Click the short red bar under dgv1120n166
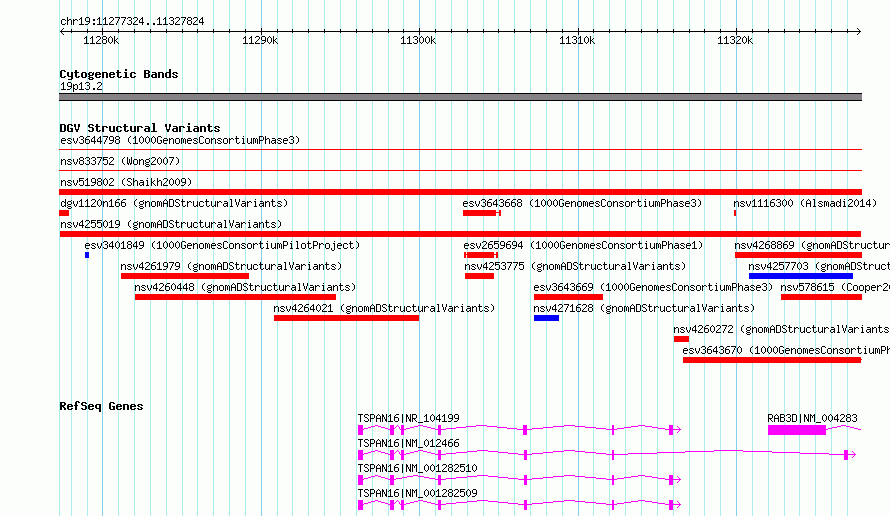The image size is (890, 516). pyautogui.click(x=64, y=213)
